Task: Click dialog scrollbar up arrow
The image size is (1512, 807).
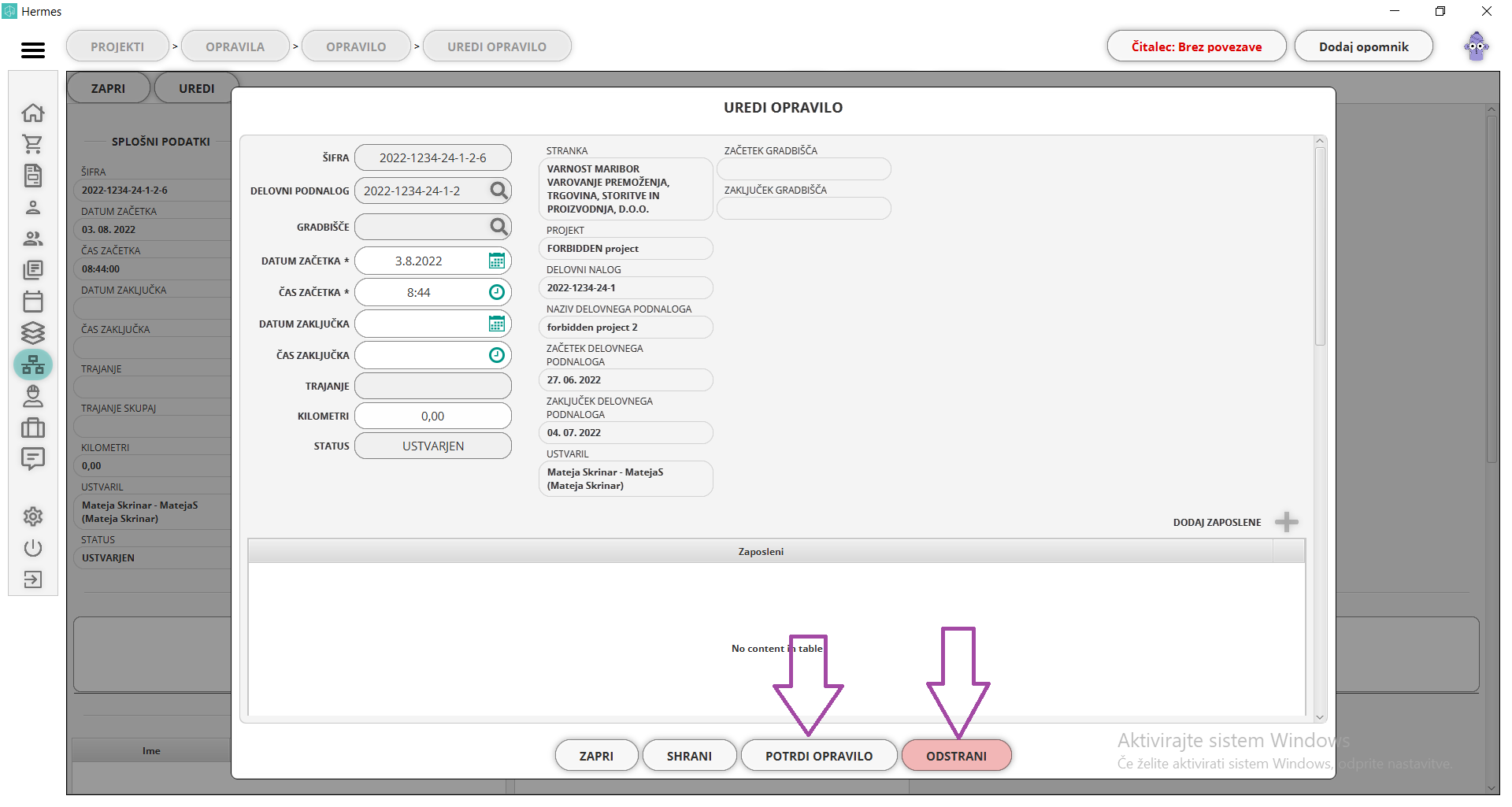Action: pos(1320,142)
